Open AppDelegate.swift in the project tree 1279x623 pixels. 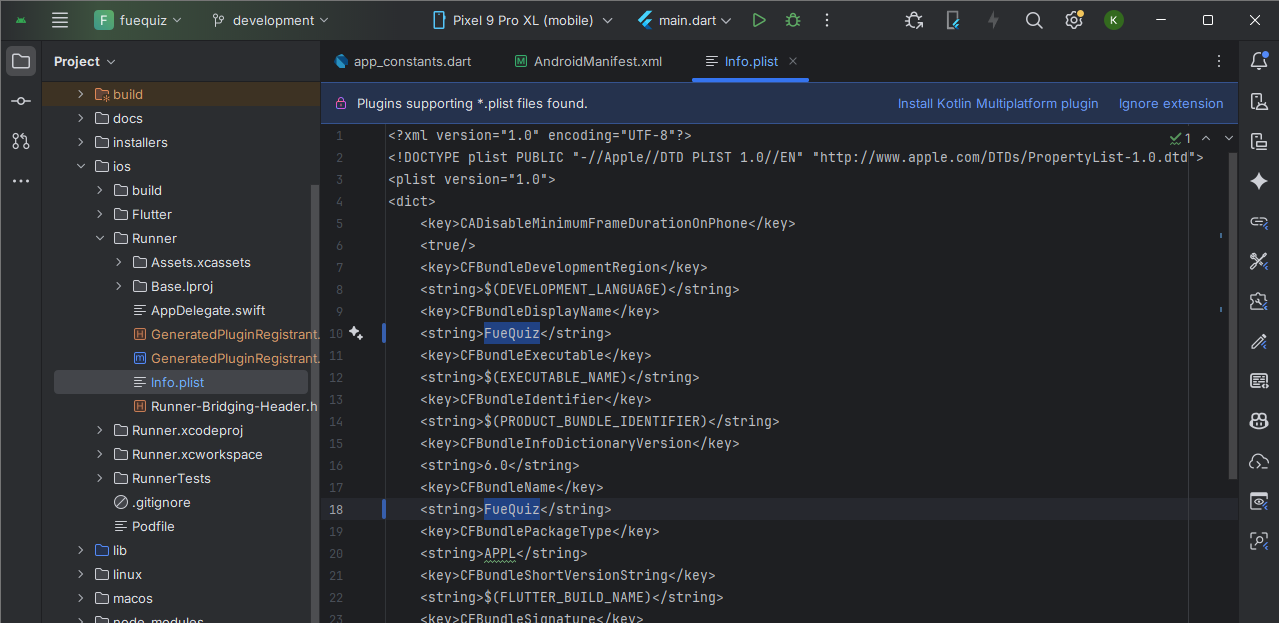[207, 310]
